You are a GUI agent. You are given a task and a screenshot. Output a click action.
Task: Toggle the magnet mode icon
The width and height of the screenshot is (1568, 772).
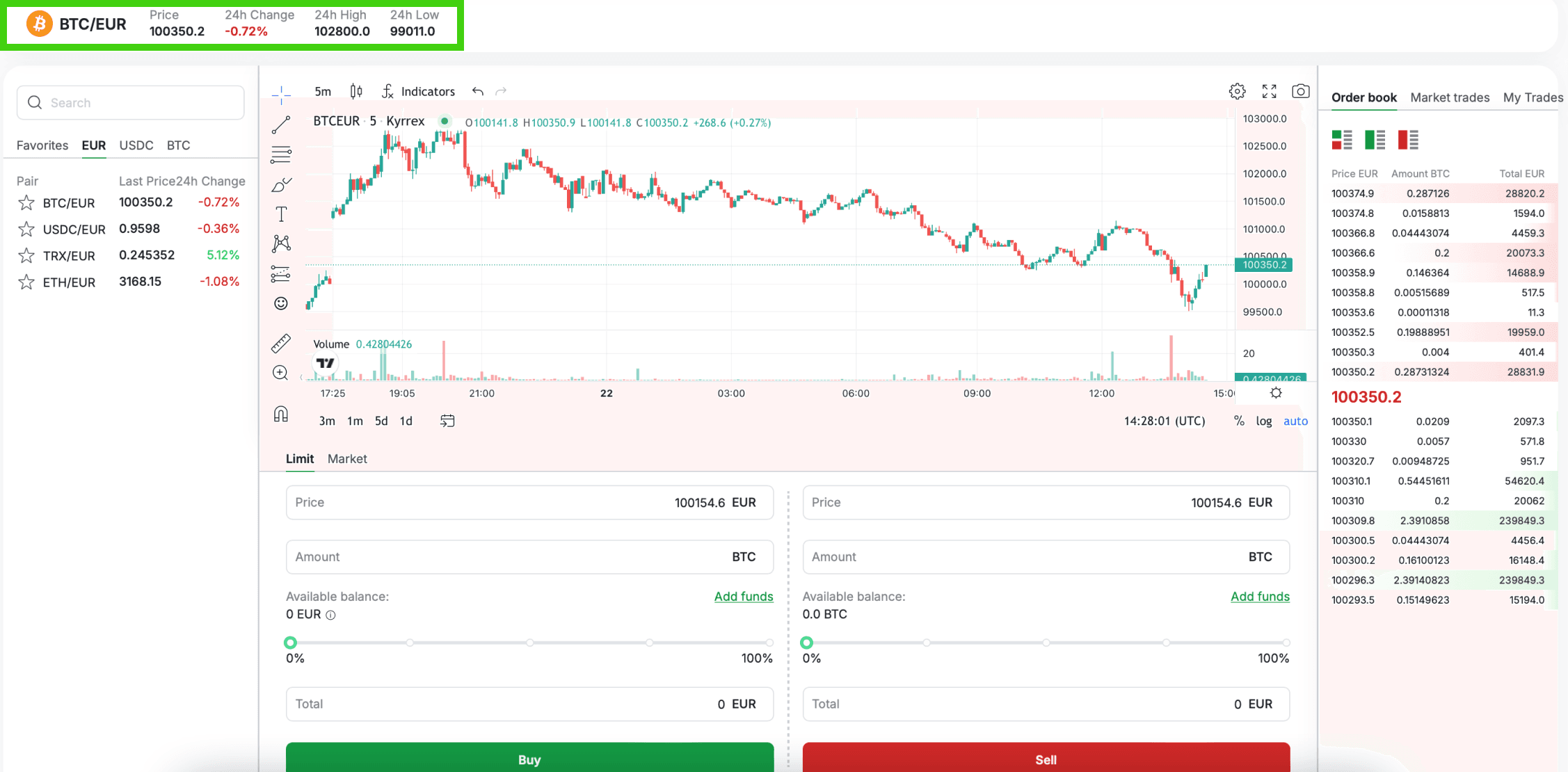point(281,415)
